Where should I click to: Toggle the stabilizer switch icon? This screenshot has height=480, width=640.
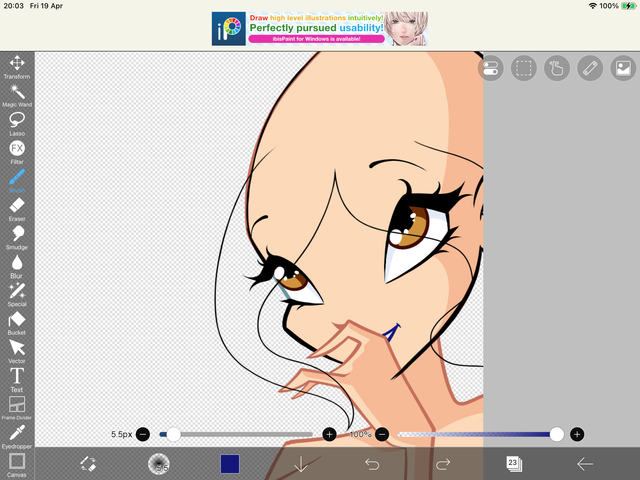click(x=490, y=68)
